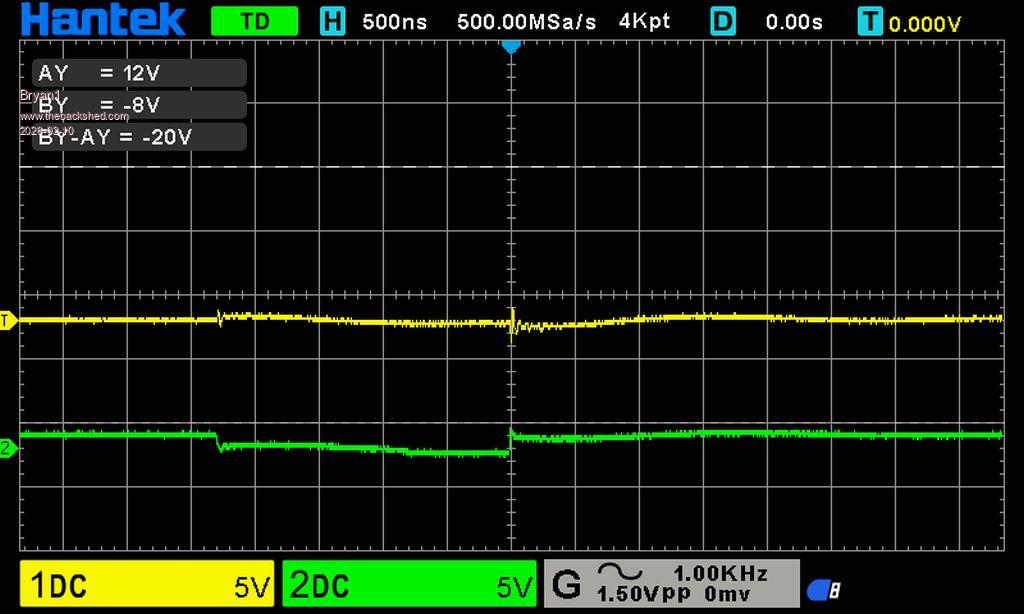Open the 500.00MSa/s sample rate setting
1024x614 pixels.
click(526, 21)
